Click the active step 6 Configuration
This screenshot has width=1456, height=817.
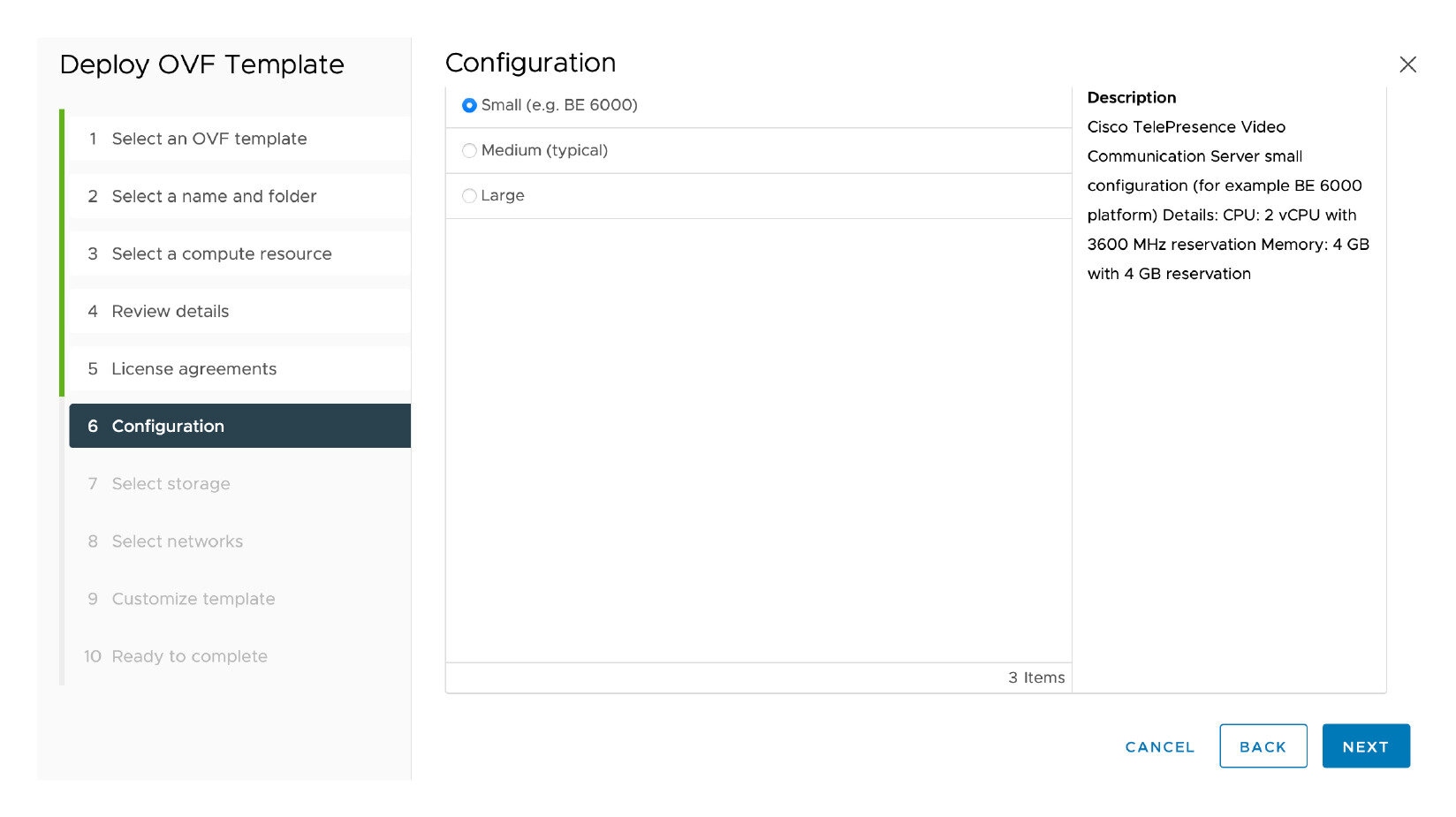(168, 426)
